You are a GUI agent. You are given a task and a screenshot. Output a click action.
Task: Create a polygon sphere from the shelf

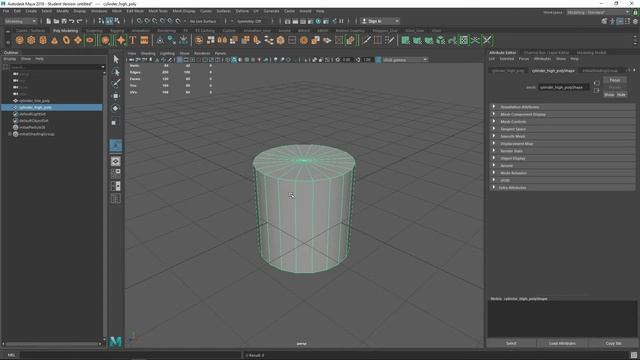point(20,40)
